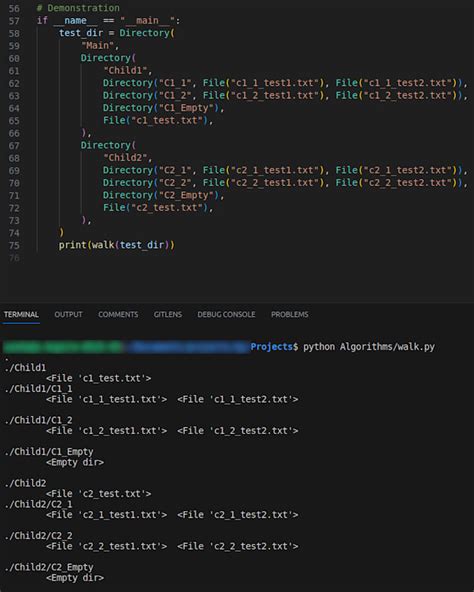Open the OUTPUT panel tab
The width and height of the screenshot is (474, 592).
point(68,314)
